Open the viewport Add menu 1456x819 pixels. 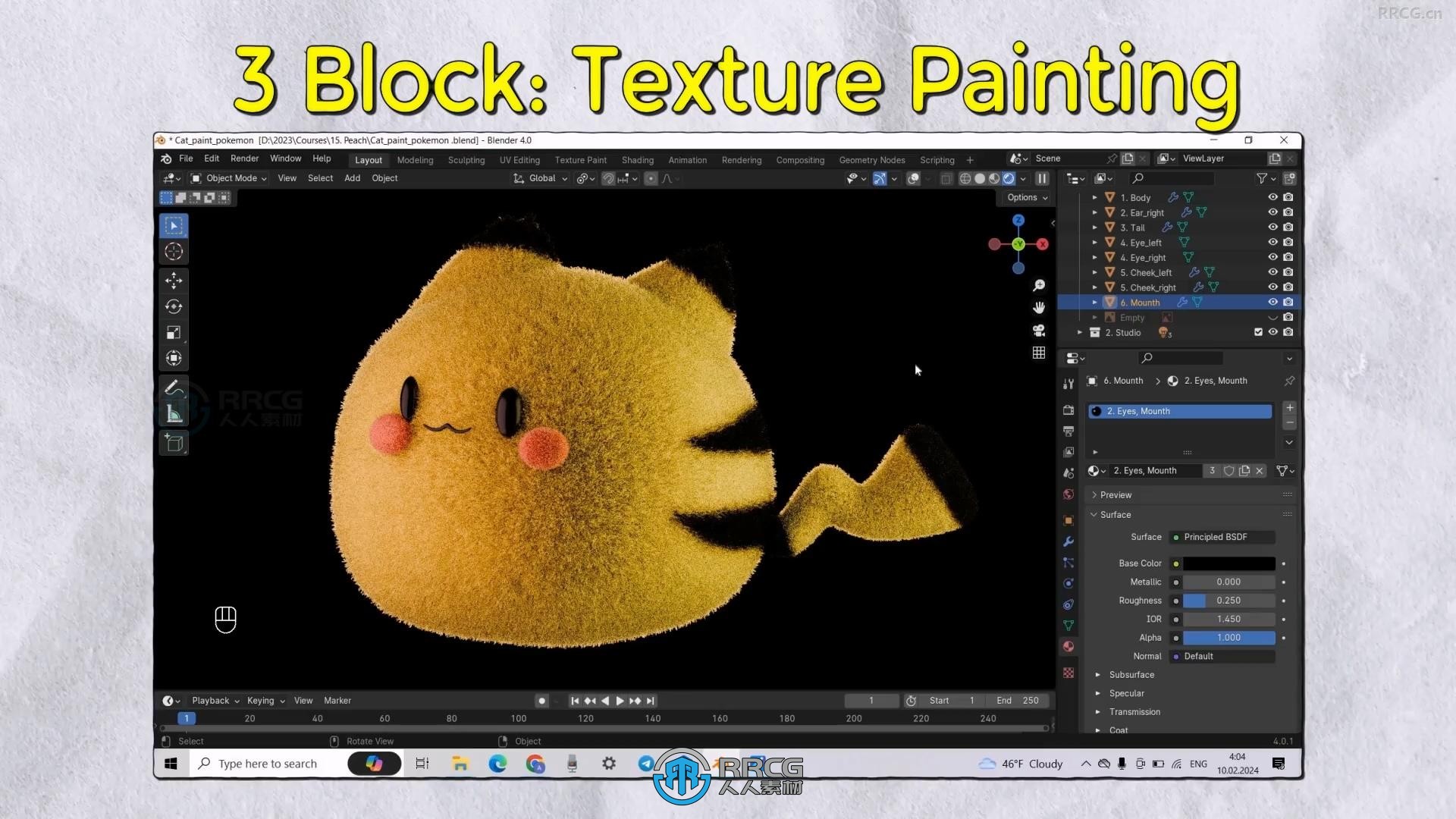[352, 178]
